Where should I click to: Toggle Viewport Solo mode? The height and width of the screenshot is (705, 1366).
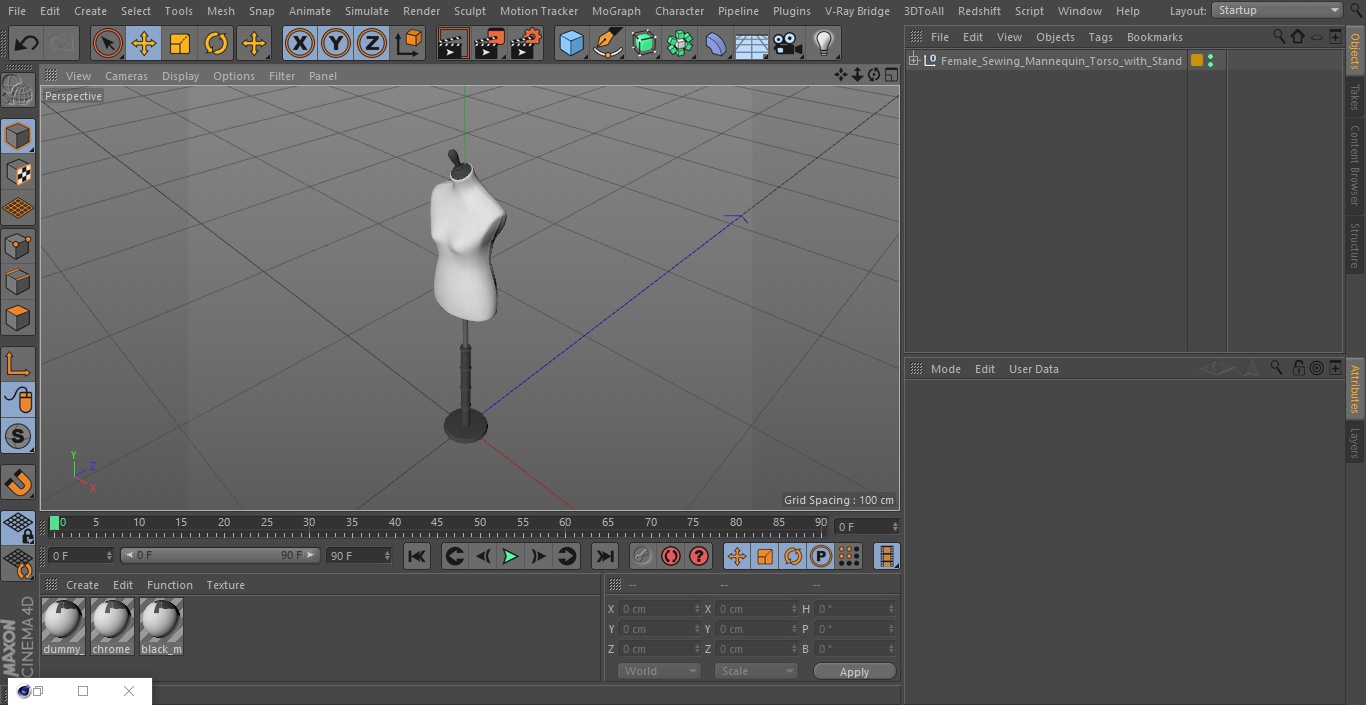[x=18, y=436]
